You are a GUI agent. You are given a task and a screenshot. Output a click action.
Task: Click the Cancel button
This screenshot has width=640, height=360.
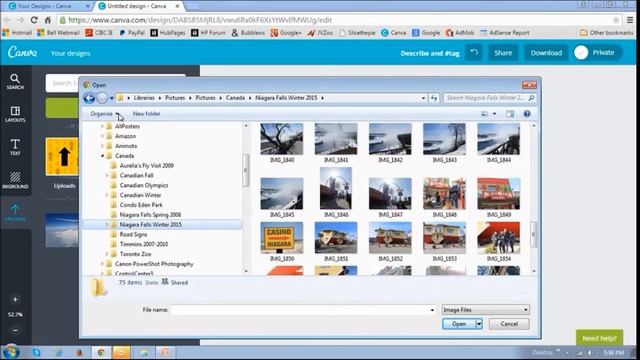[509, 324]
